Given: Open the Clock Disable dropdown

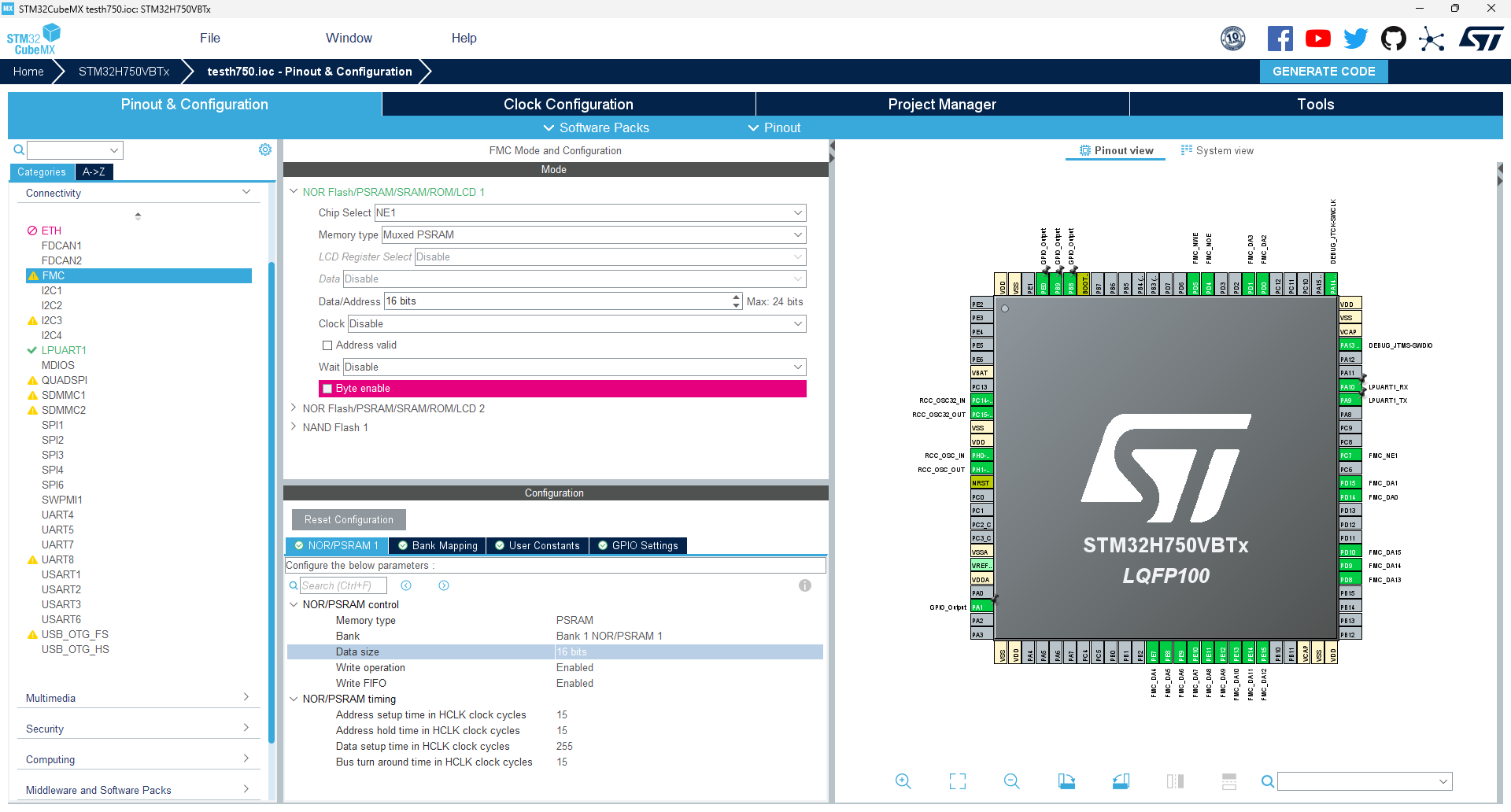Looking at the screenshot, I should [577, 324].
